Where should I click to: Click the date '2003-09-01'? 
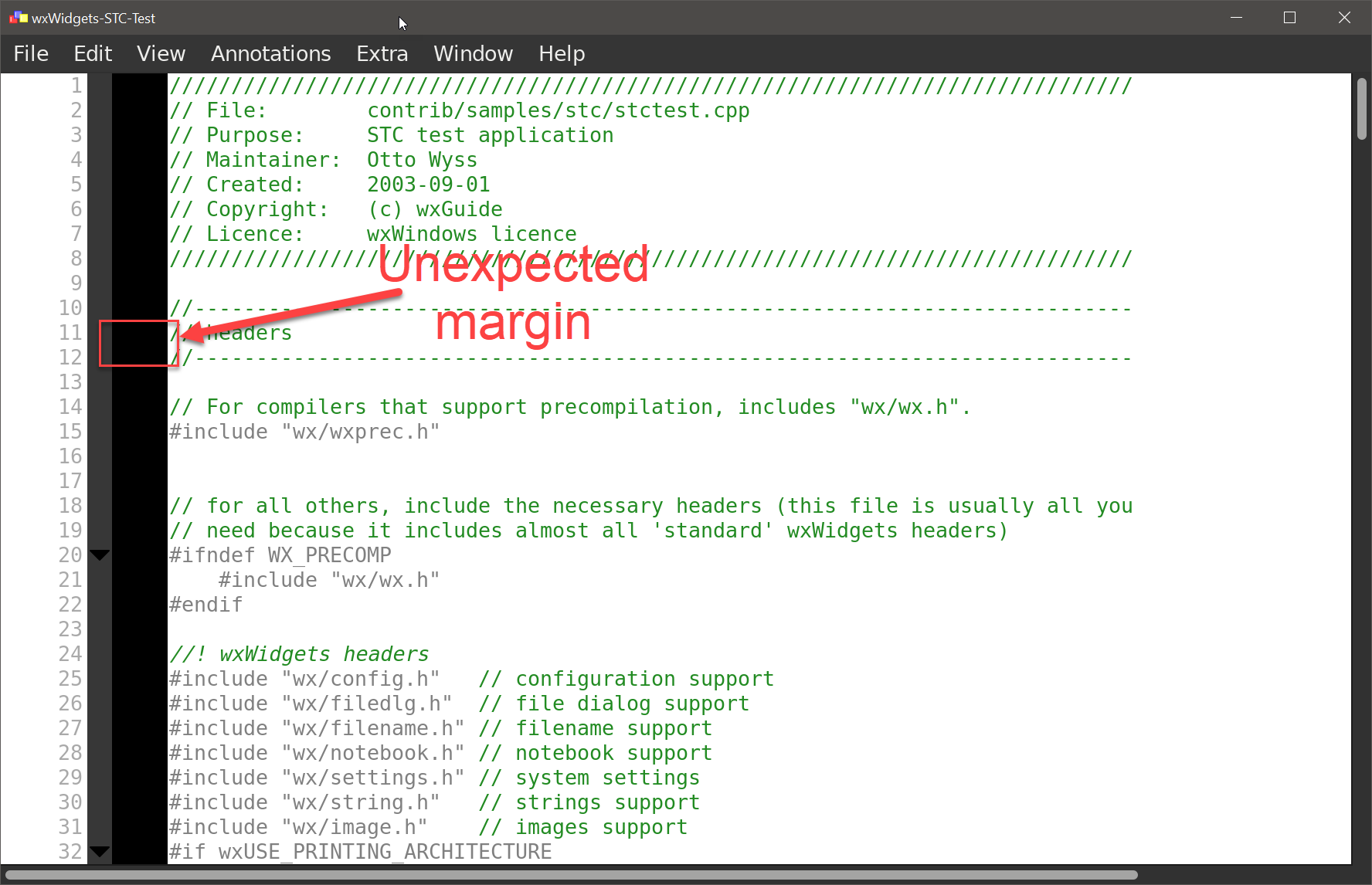pos(428,185)
